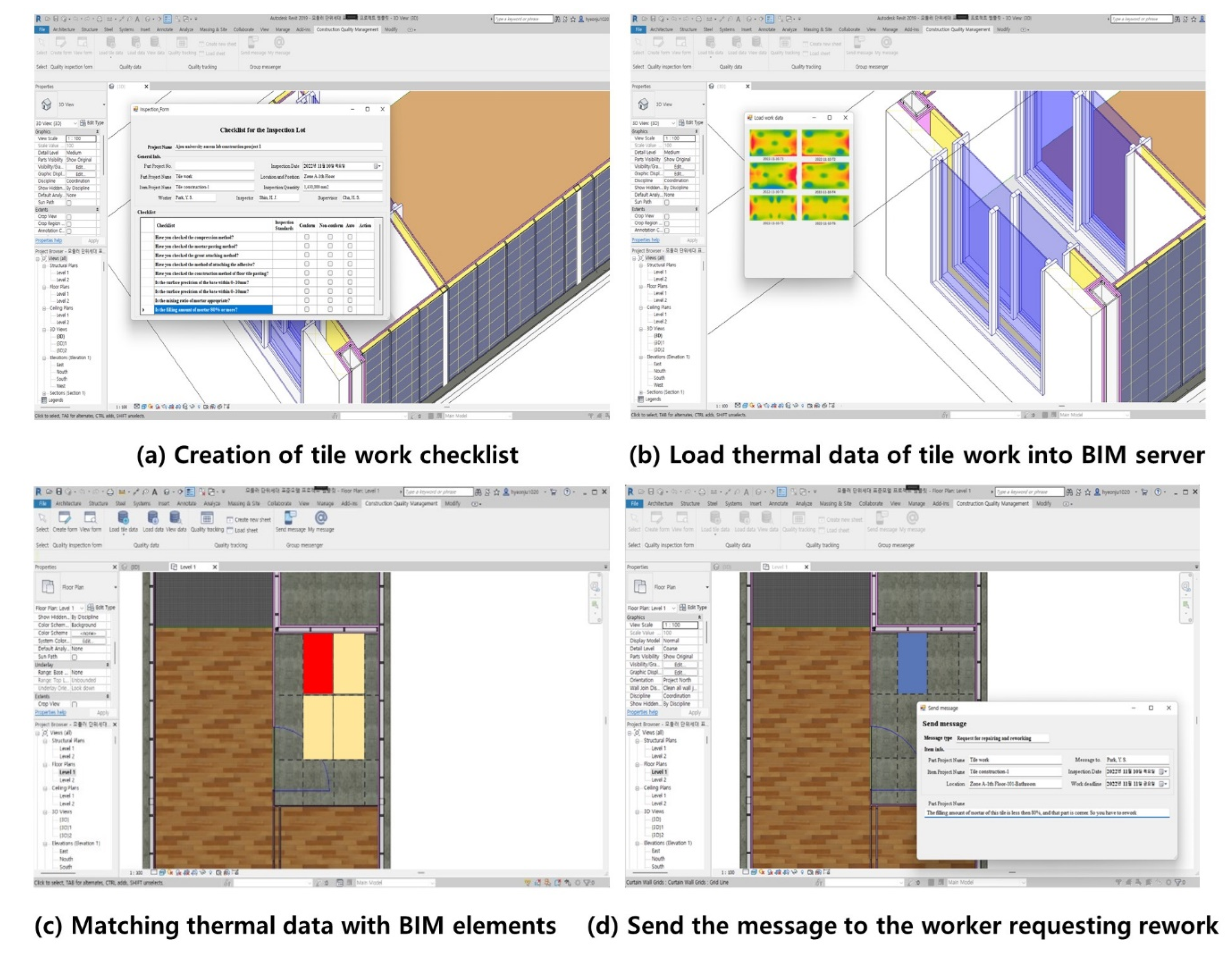Tick Non-conform box for mortar filling 80% row
This screenshot has width=1232, height=953.
330,310
